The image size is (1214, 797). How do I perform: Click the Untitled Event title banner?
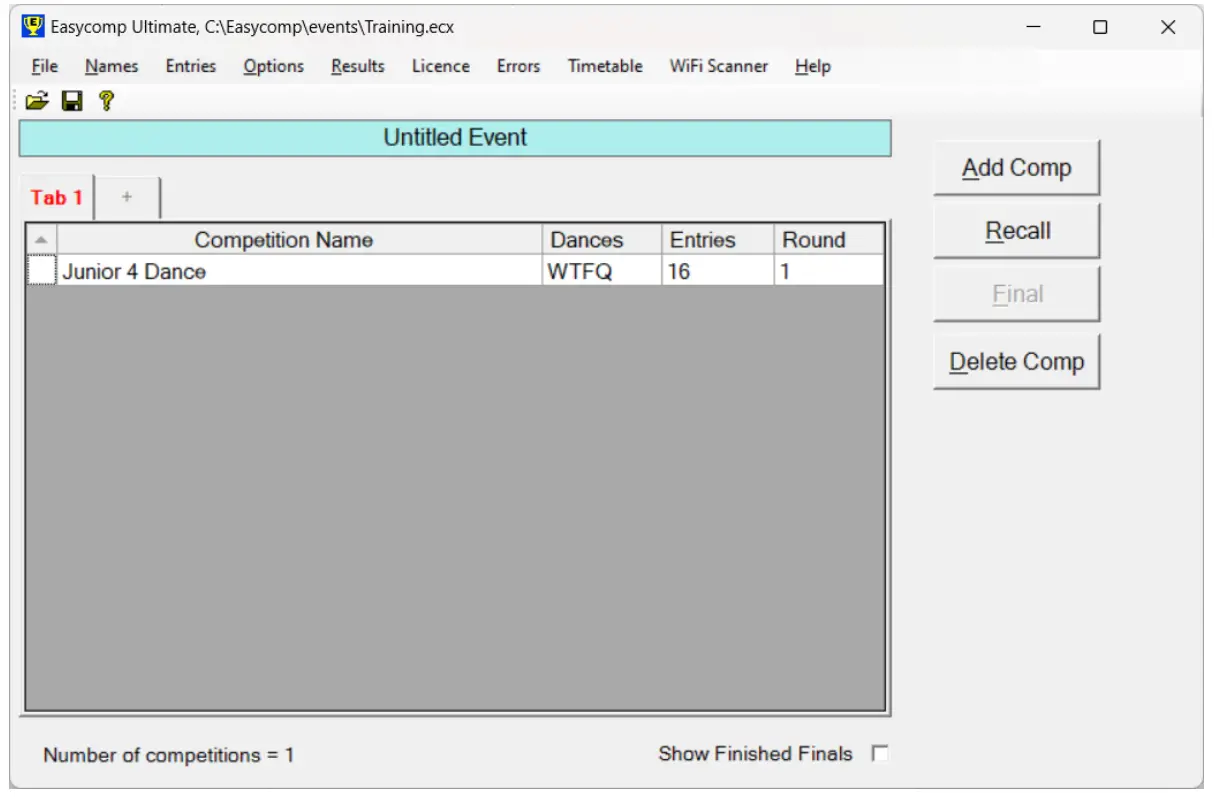tap(455, 138)
